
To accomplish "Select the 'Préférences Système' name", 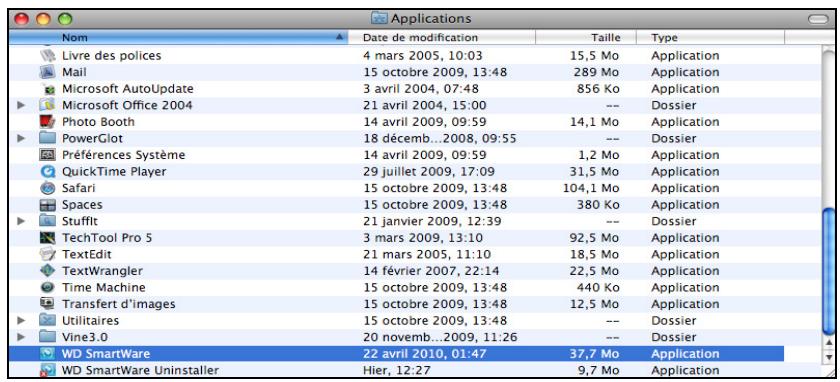I will [123, 155].
